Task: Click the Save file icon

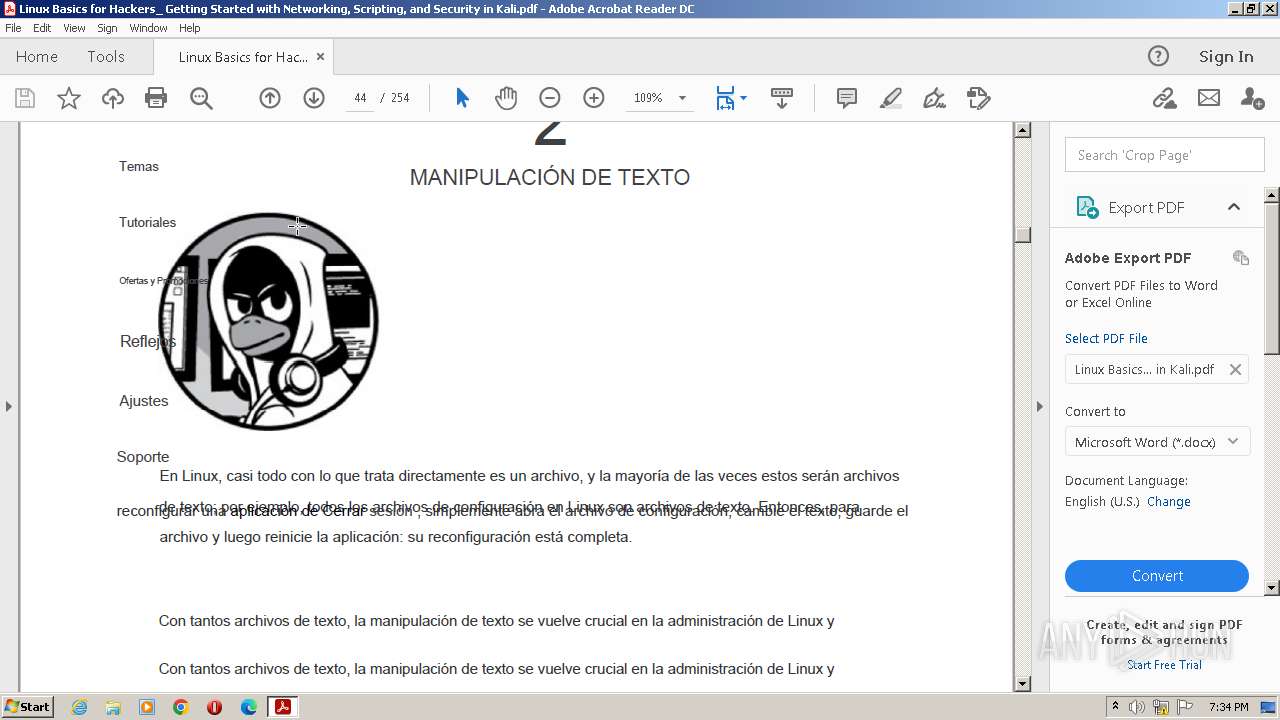Action: (x=25, y=98)
